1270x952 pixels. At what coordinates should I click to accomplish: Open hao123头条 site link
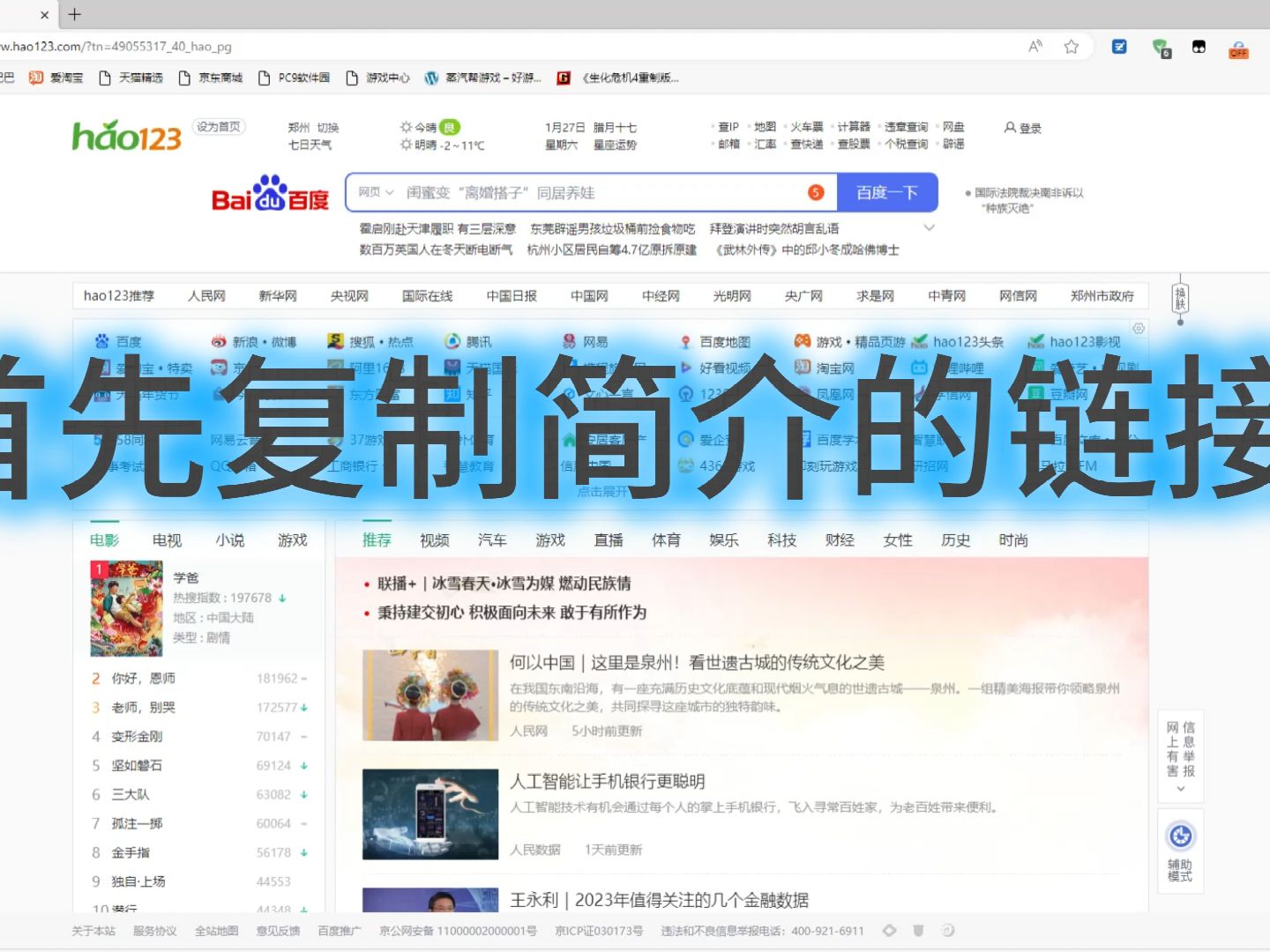pyautogui.click(x=958, y=341)
